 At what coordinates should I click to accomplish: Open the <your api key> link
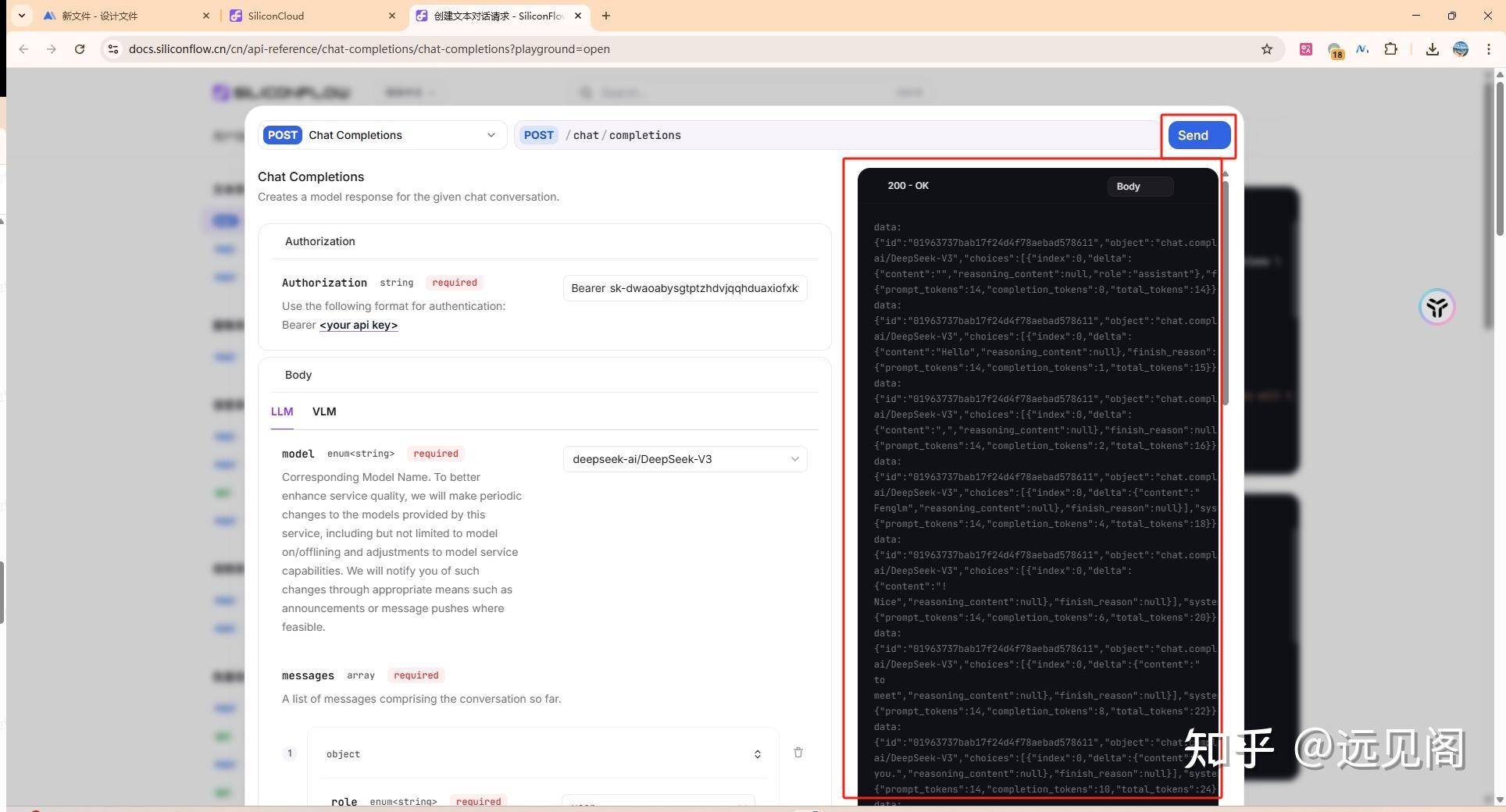[x=359, y=325]
